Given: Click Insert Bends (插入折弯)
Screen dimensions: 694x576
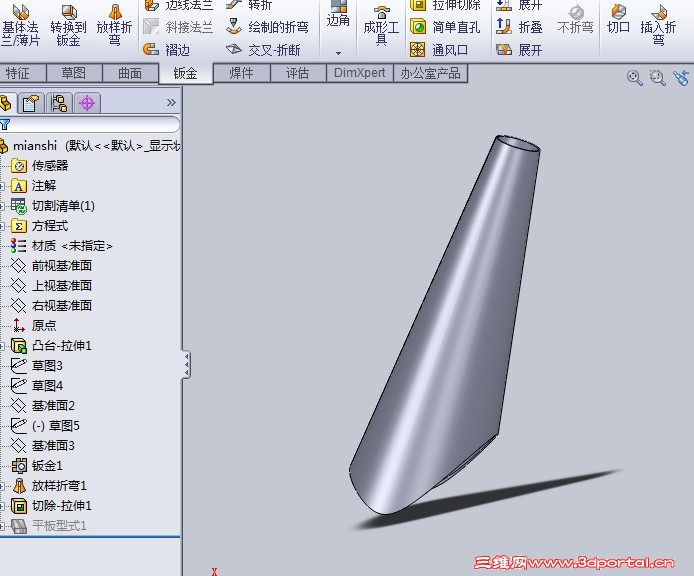Looking at the screenshot, I should (x=658, y=25).
